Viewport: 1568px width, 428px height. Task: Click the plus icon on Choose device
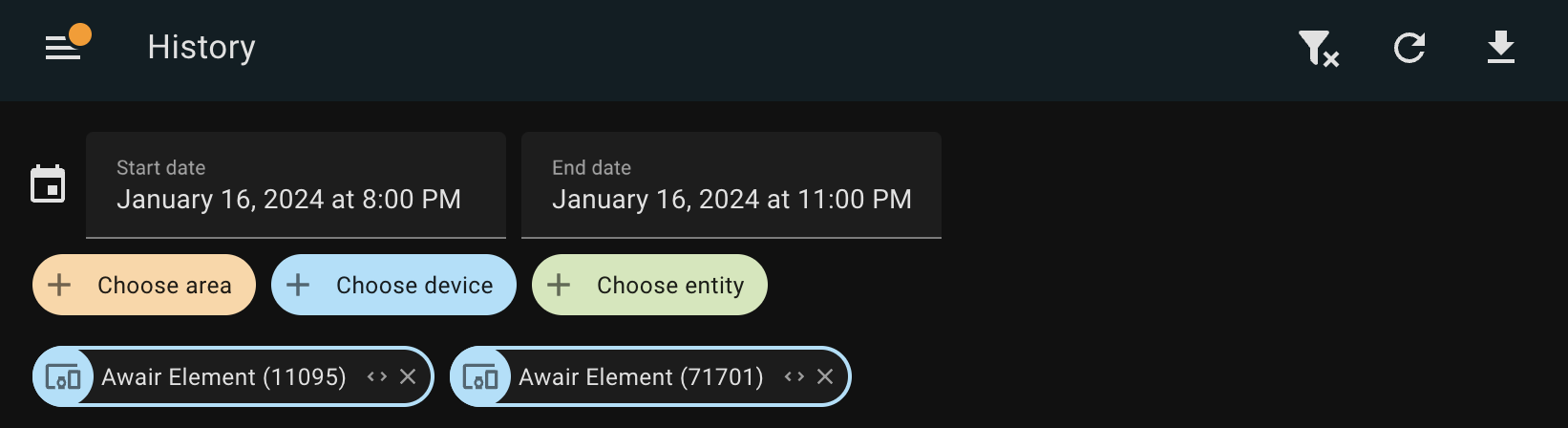pos(298,285)
